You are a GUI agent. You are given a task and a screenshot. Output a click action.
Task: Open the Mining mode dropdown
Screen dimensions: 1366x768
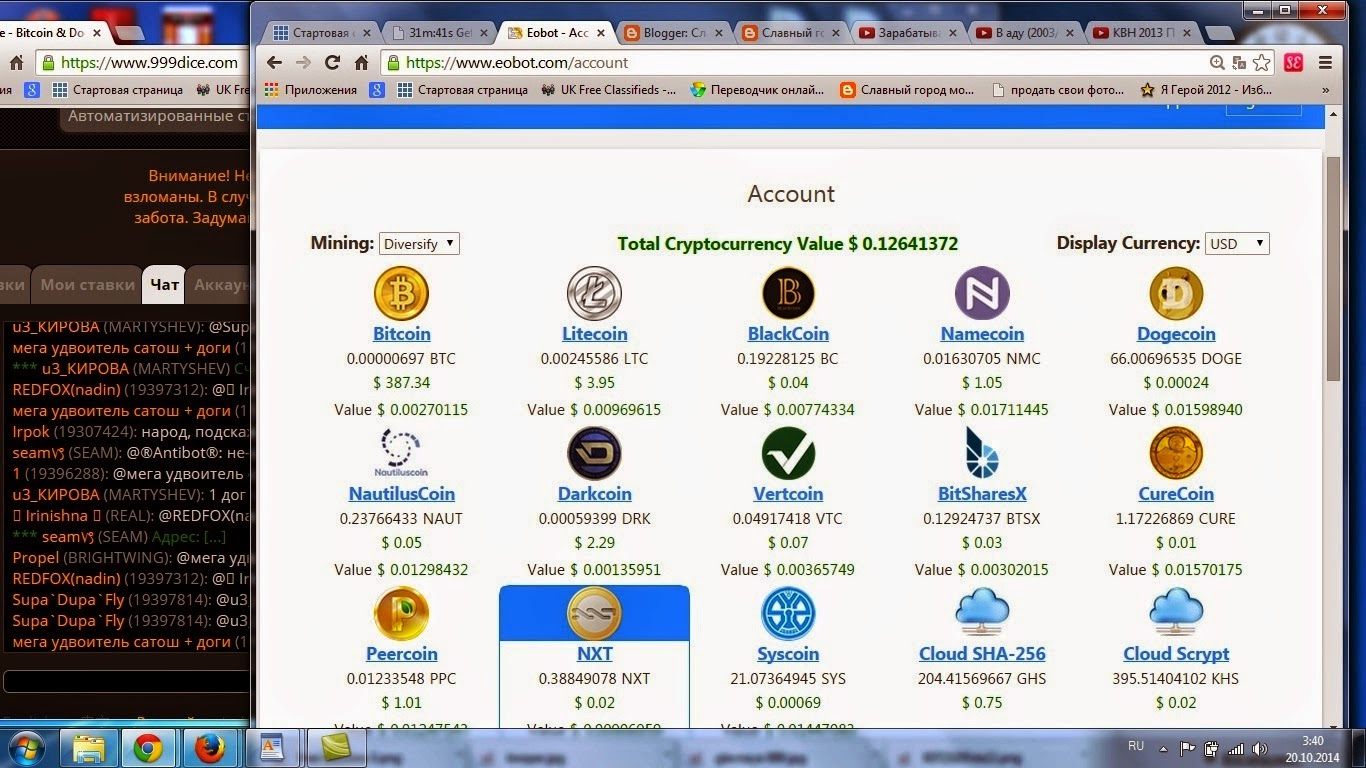(x=419, y=243)
